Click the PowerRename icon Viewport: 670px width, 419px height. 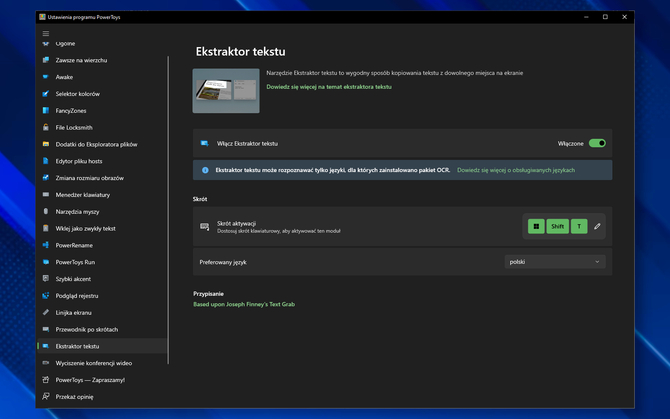pyautogui.click(x=46, y=245)
